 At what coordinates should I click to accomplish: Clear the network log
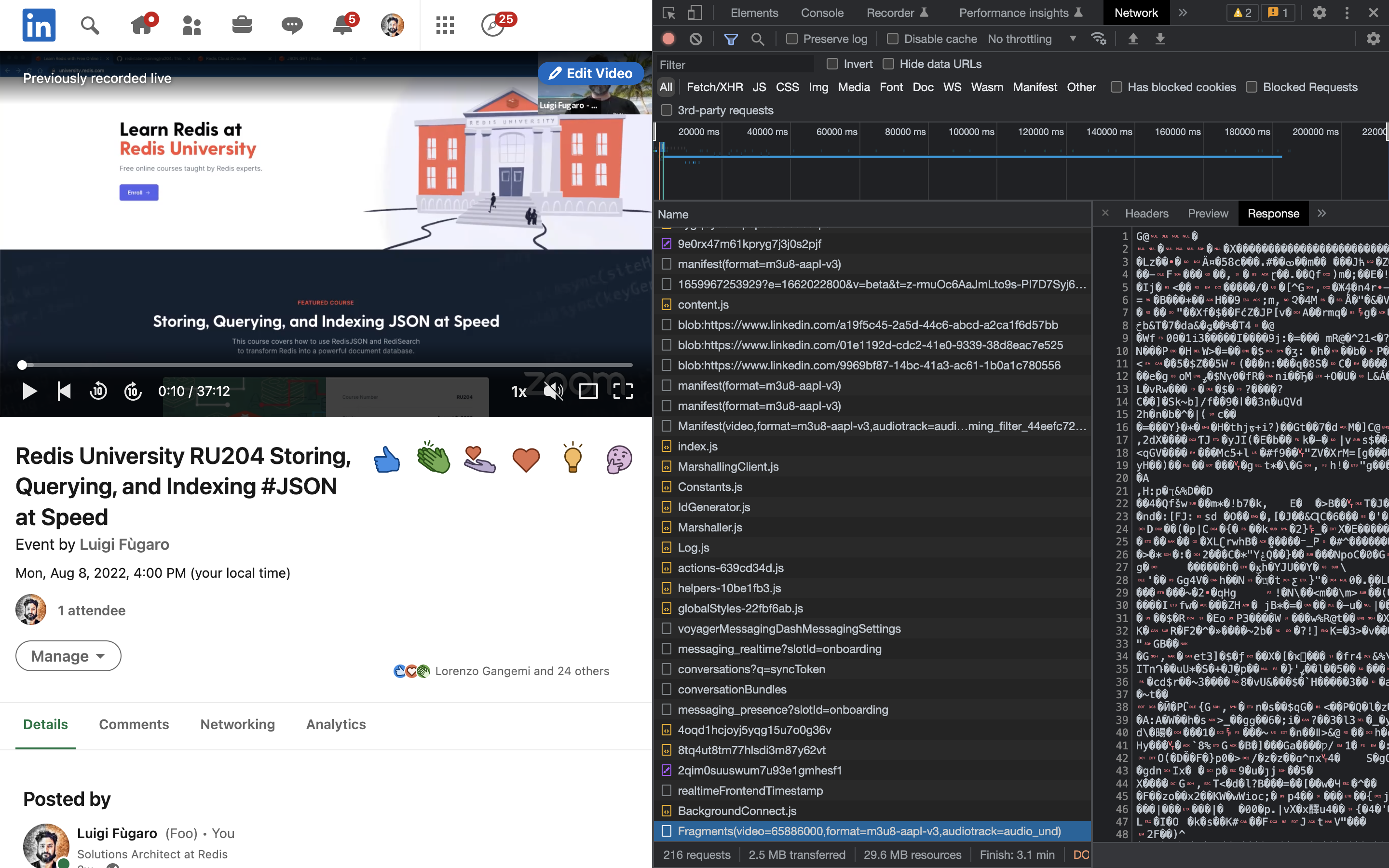click(x=695, y=39)
